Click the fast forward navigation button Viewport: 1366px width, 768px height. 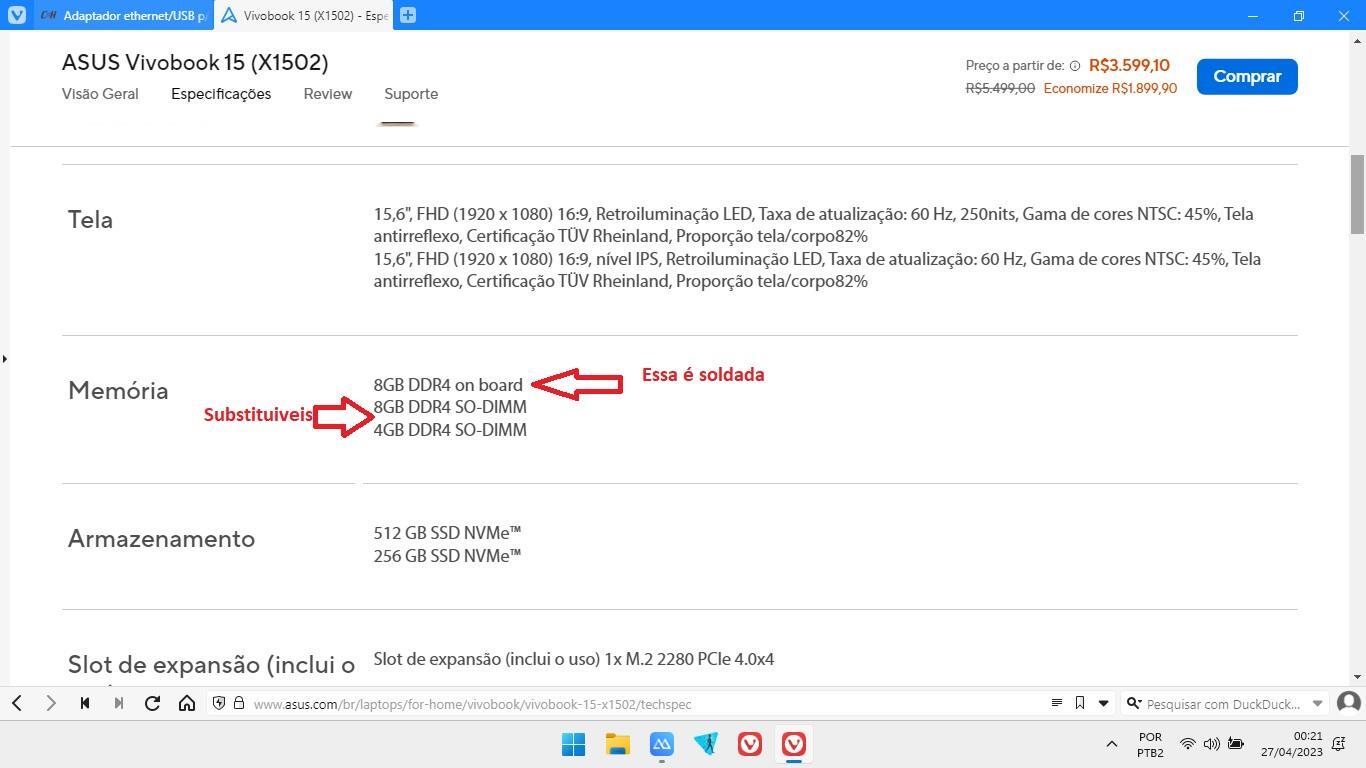[x=119, y=703]
